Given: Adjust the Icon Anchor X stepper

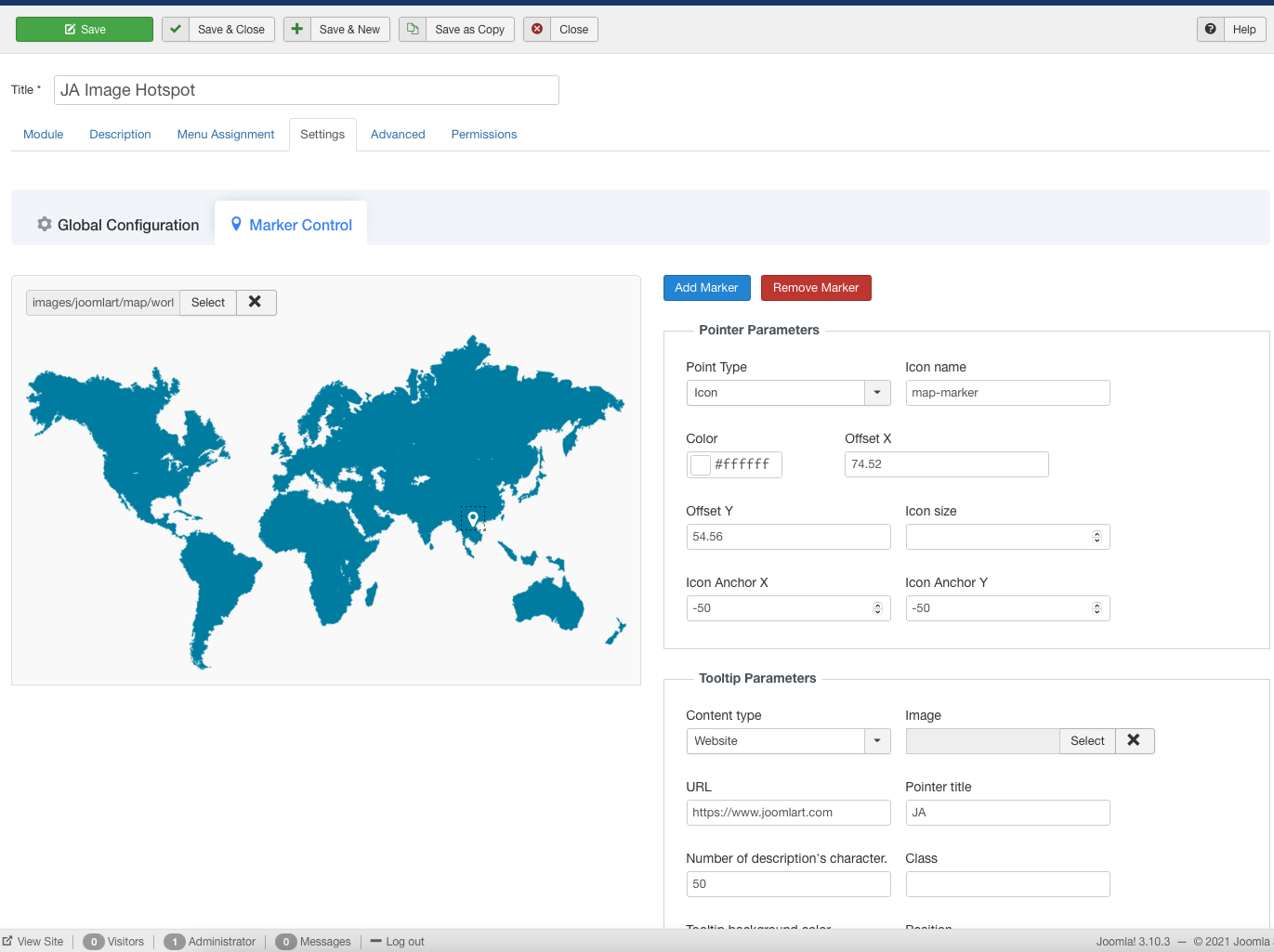Looking at the screenshot, I should [x=877, y=608].
